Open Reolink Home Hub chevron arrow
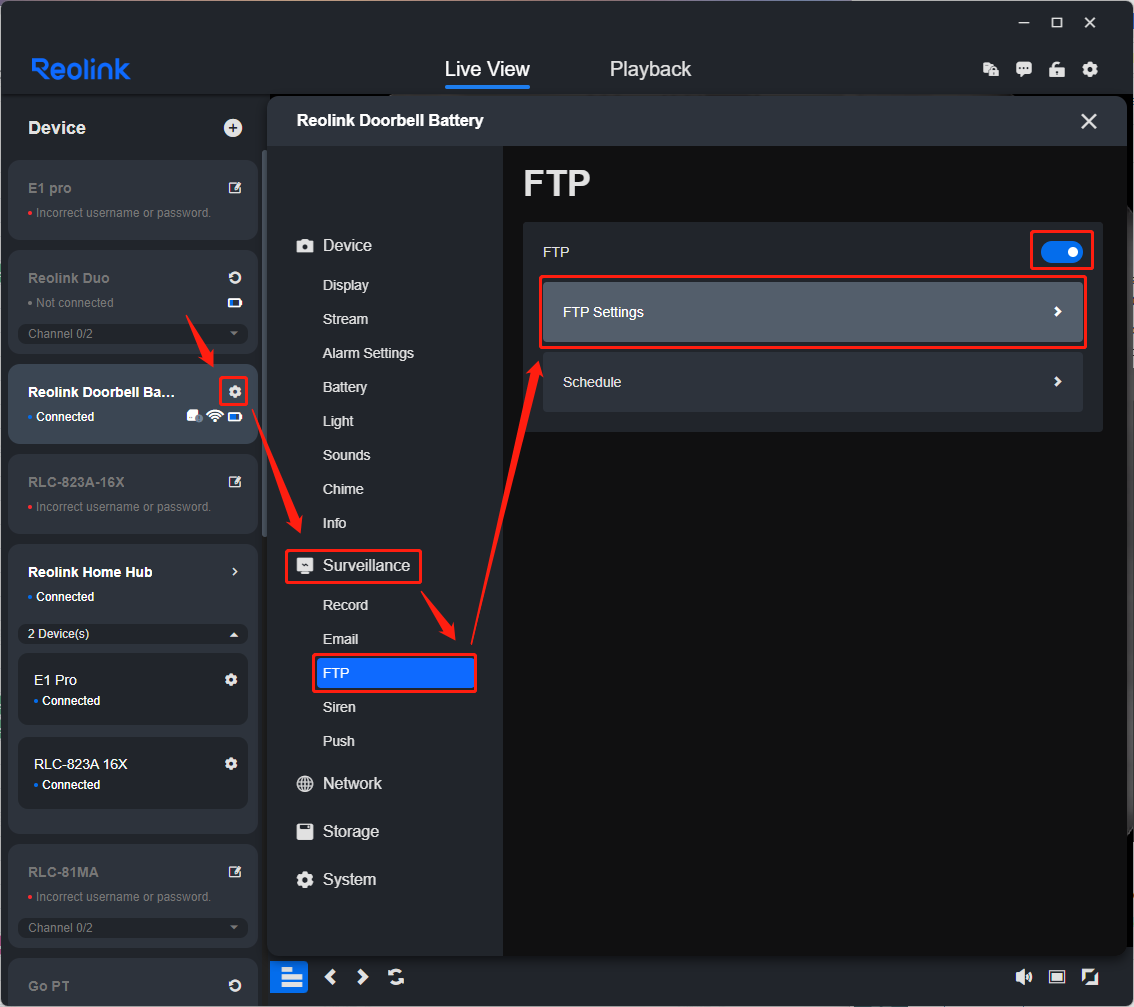Image resolution: width=1134 pixels, height=1007 pixels. (x=235, y=572)
